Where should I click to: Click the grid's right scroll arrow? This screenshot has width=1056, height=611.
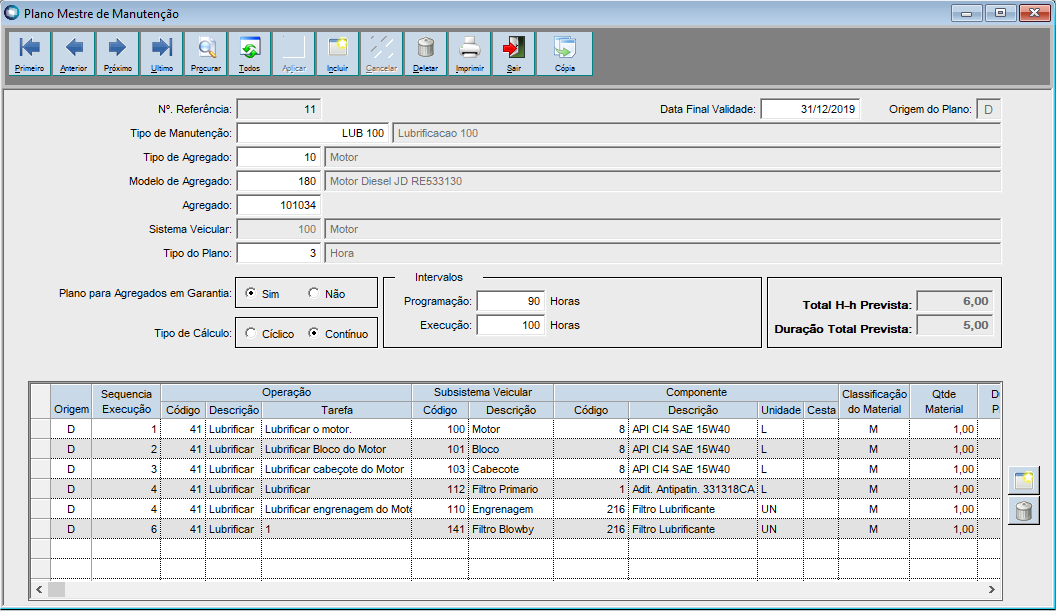click(x=992, y=590)
